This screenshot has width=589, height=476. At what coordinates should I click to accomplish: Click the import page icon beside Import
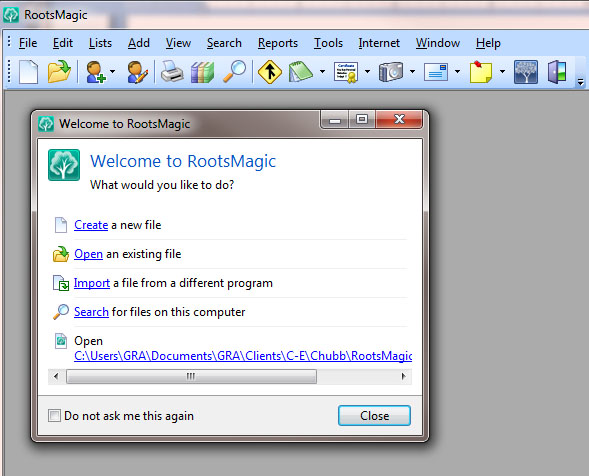pyautogui.click(x=61, y=283)
